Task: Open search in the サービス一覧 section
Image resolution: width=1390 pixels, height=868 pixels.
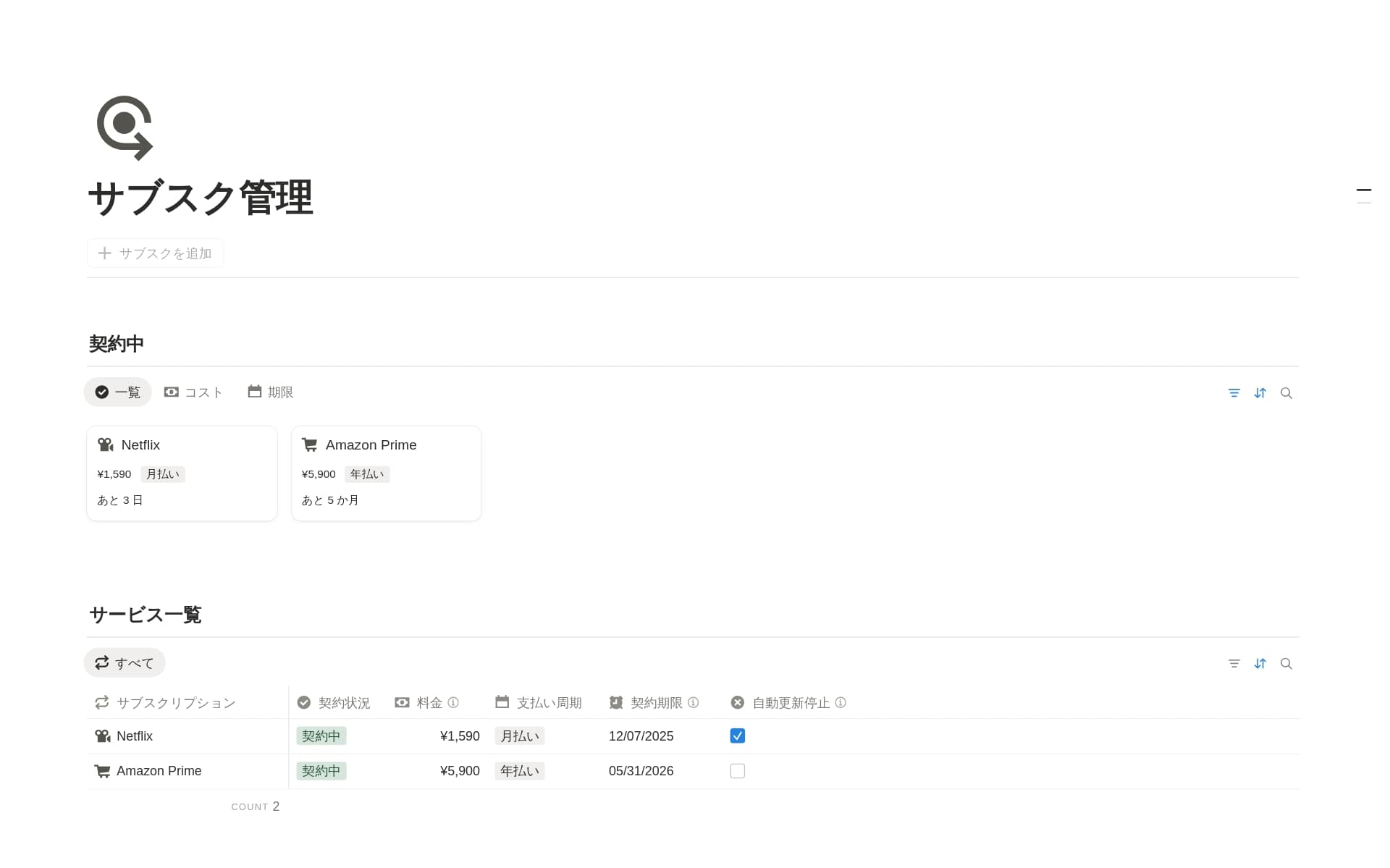Action: (1286, 664)
